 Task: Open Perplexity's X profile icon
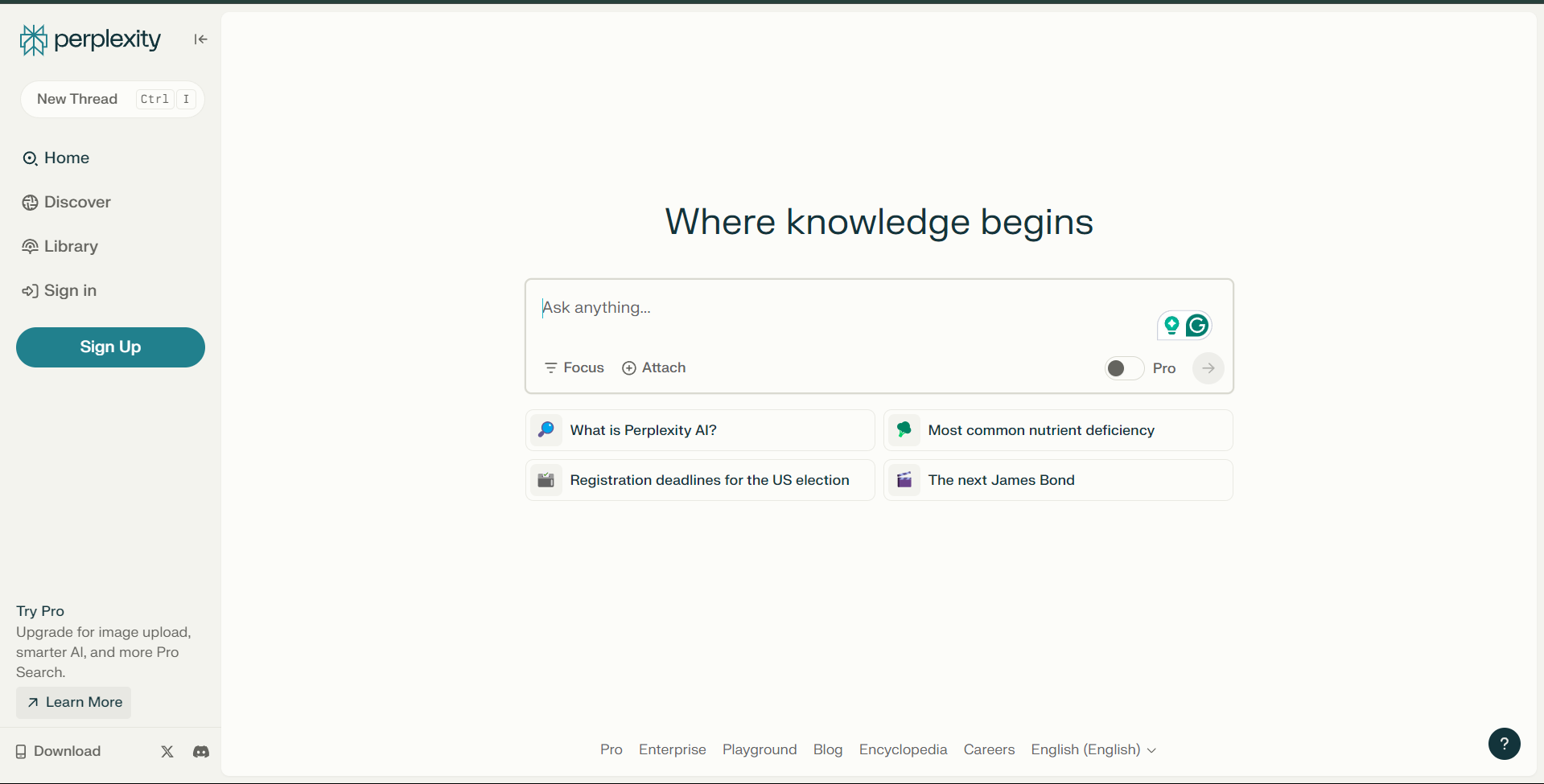(x=167, y=752)
